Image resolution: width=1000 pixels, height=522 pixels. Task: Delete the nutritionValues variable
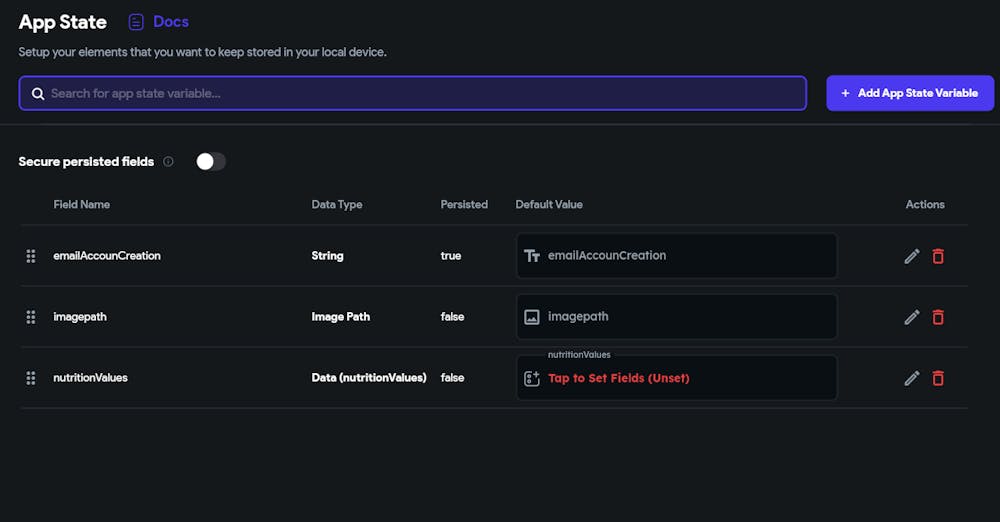click(938, 378)
